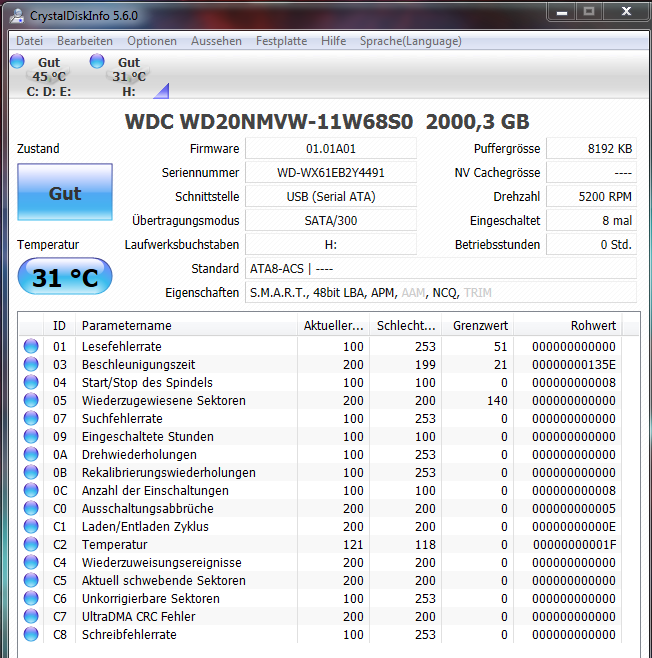Click the Eigenschaften features field
This screenshot has height=658, width=652.
(x=441, y=292)
